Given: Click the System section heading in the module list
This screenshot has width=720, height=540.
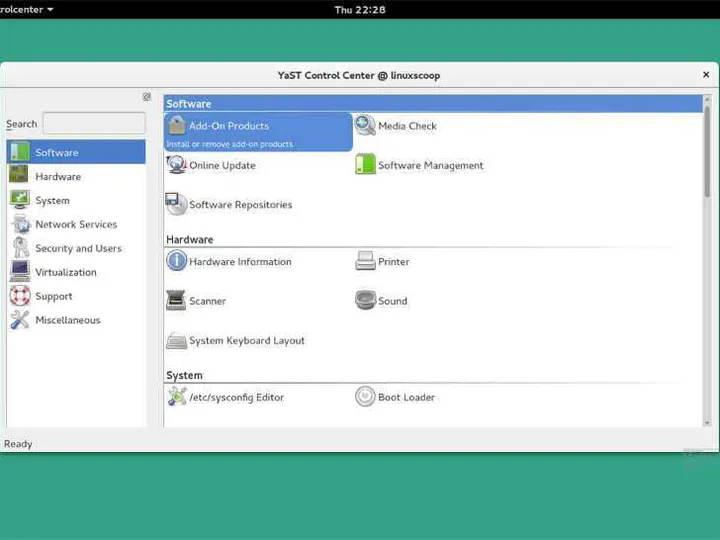Looking at the screenshot, I should 184,376.
